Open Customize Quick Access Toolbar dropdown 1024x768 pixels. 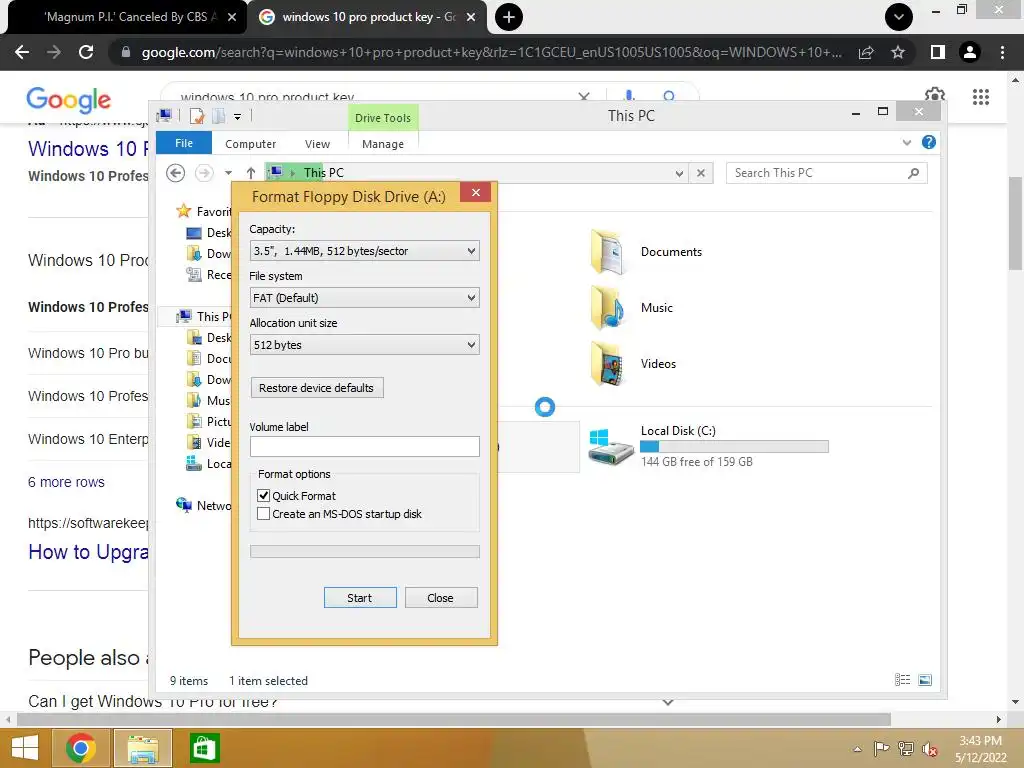tap(238, 117)
